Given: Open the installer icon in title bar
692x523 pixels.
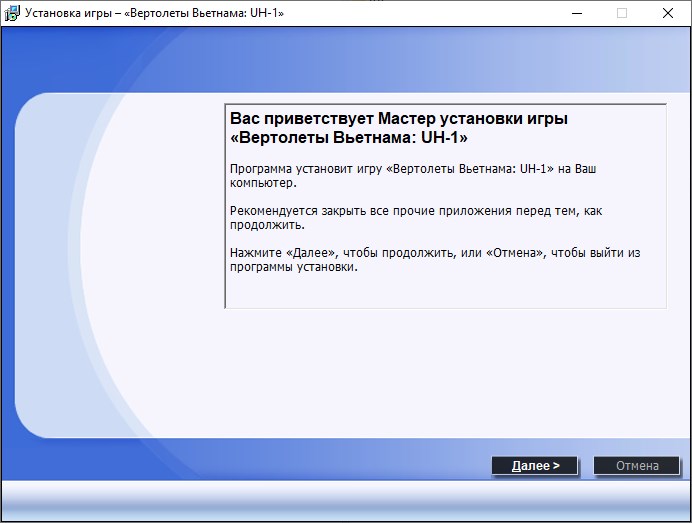Looking at the screenshot, I should [12, 13].
